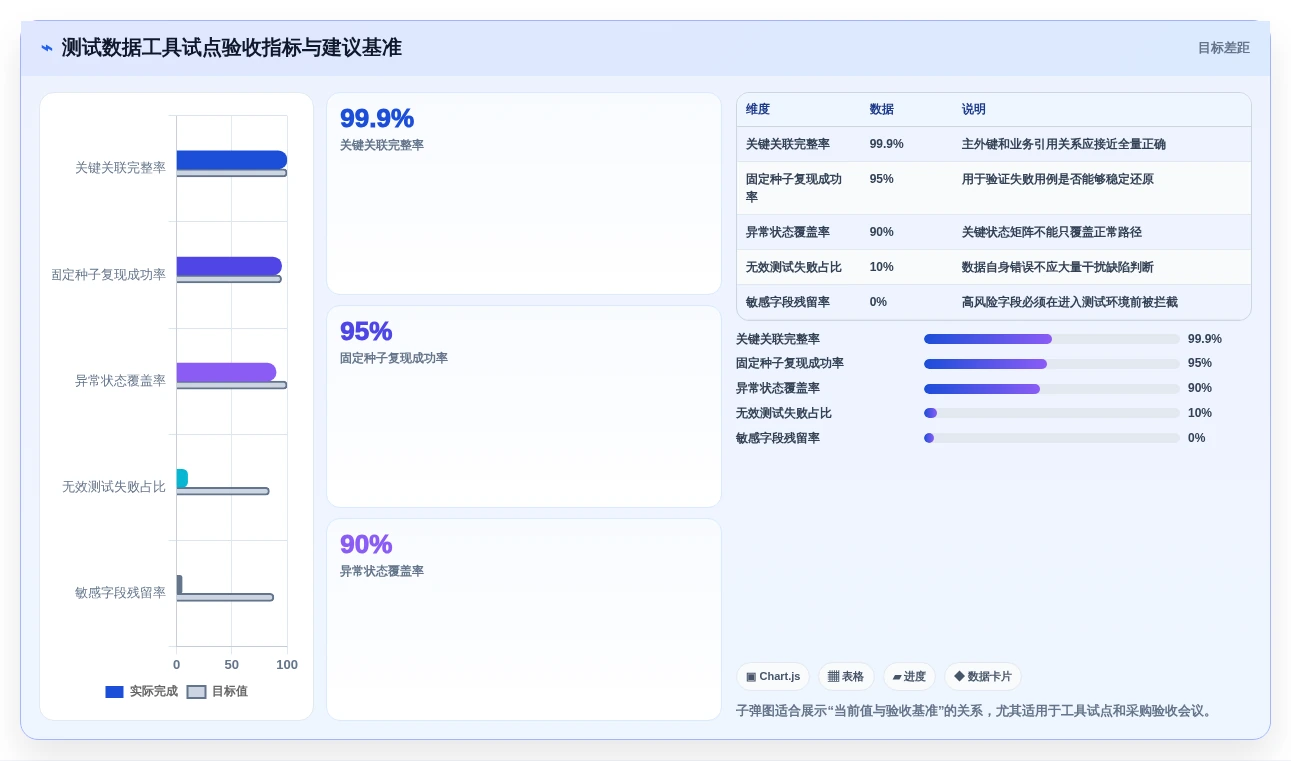Click the 测试数据工具试点验收指标与建议基准 title
This screenshot has width=1291, height=761.
click(231, 48)
